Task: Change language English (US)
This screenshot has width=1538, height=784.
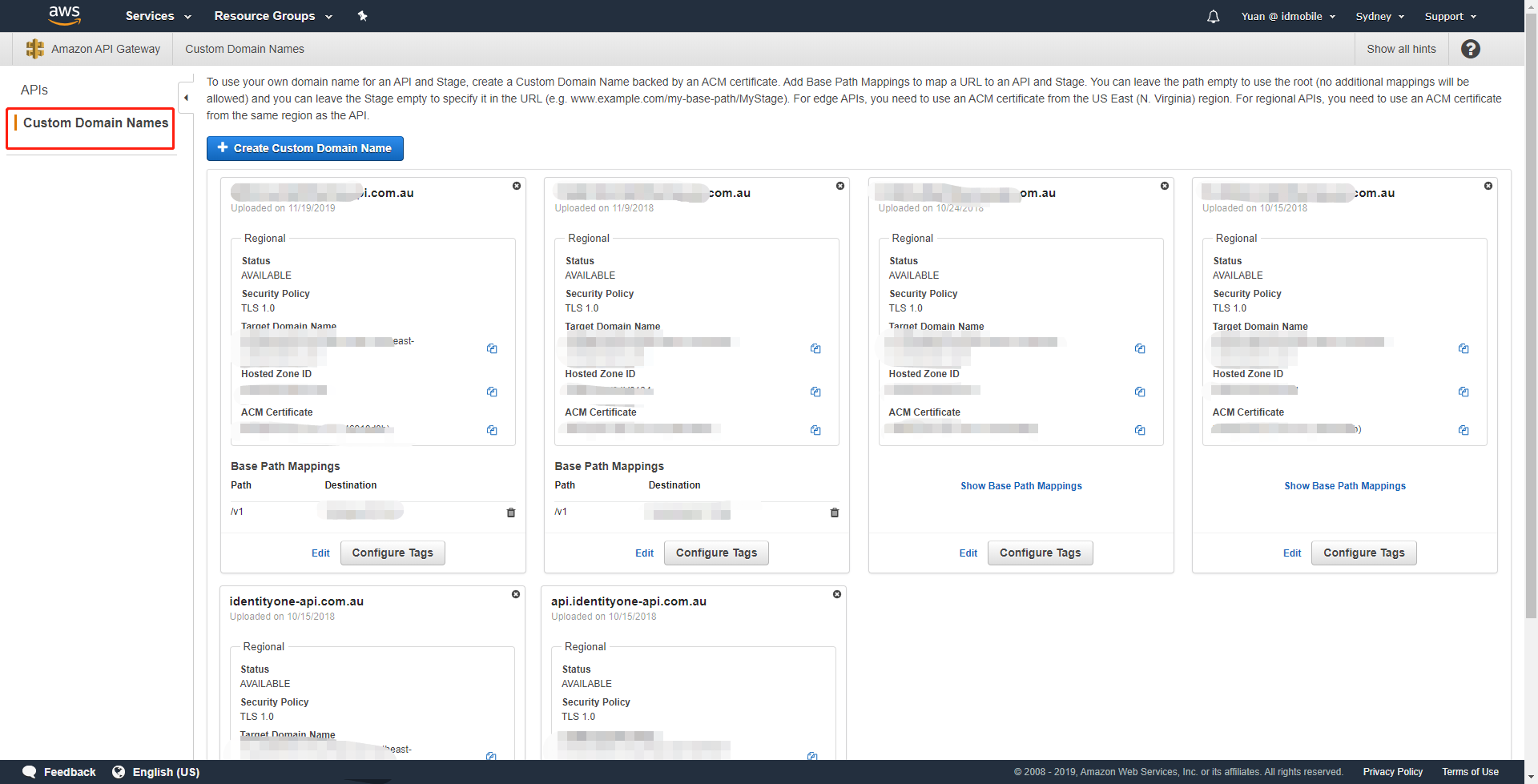Action: pos(156,772)
